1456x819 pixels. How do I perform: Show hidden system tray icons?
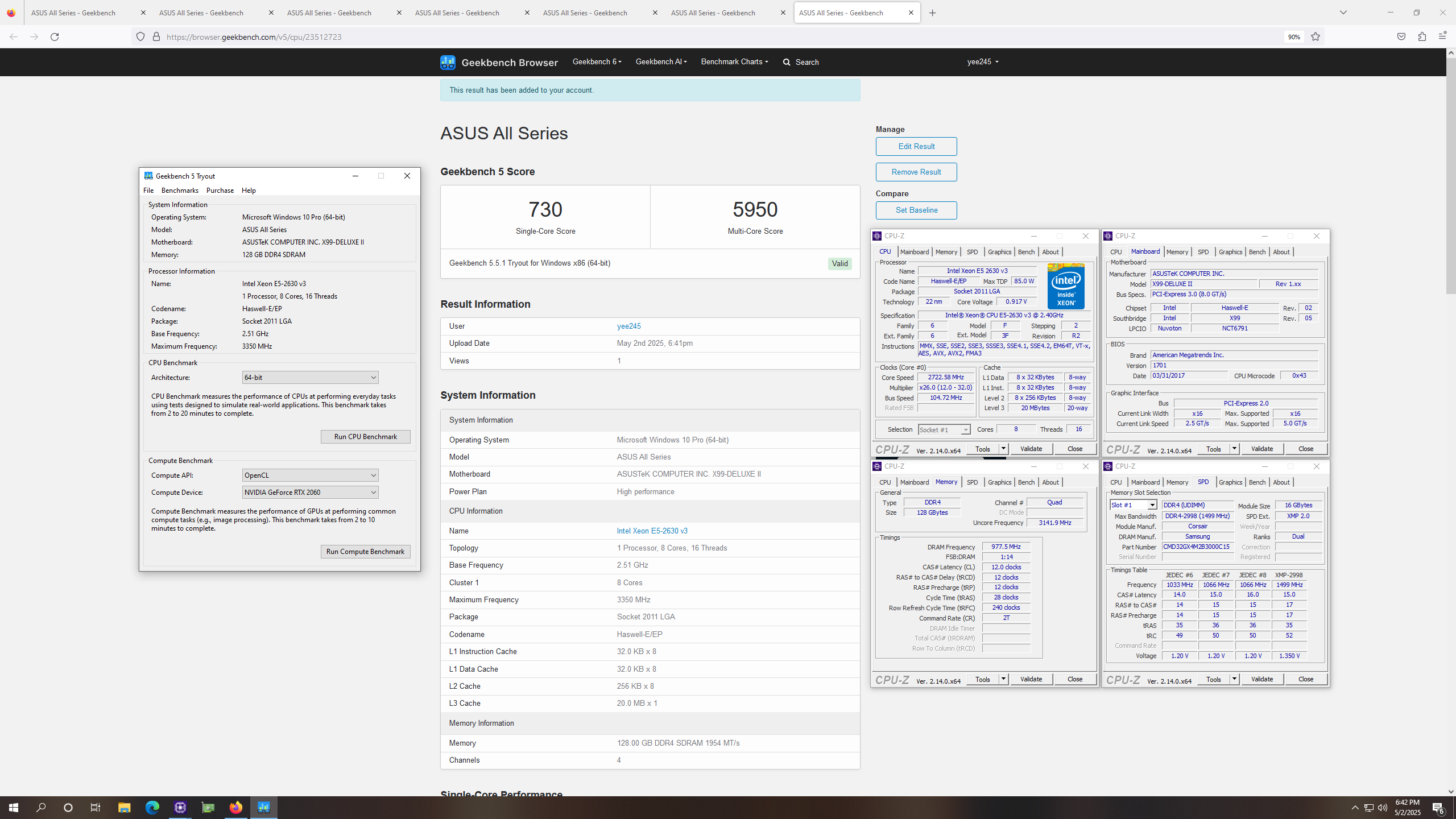coord(1355,808)
